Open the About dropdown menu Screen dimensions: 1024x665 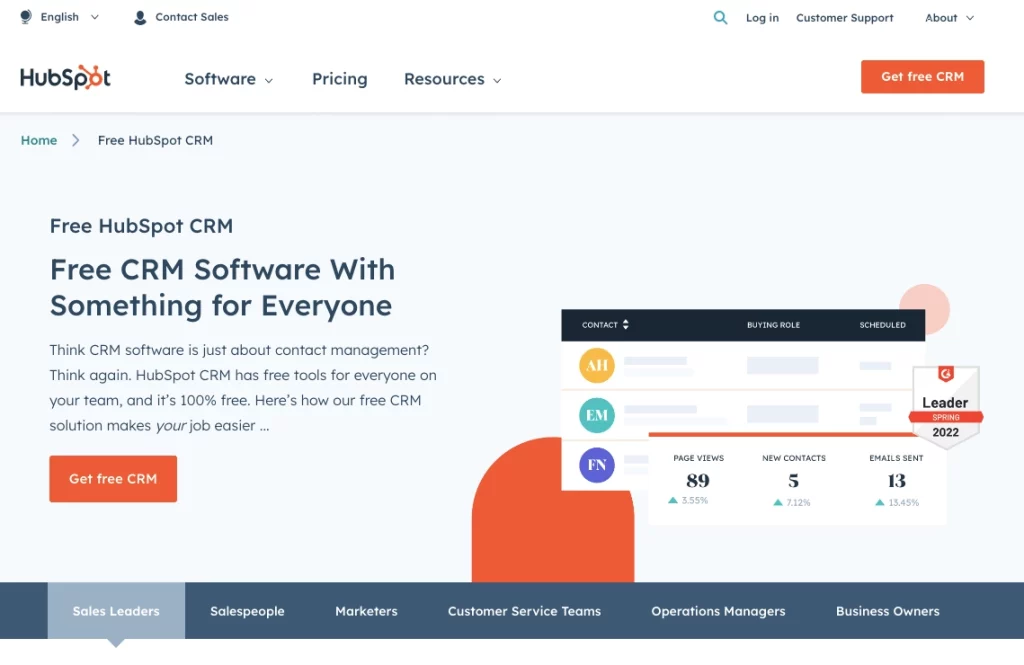[x=949, y=18]
